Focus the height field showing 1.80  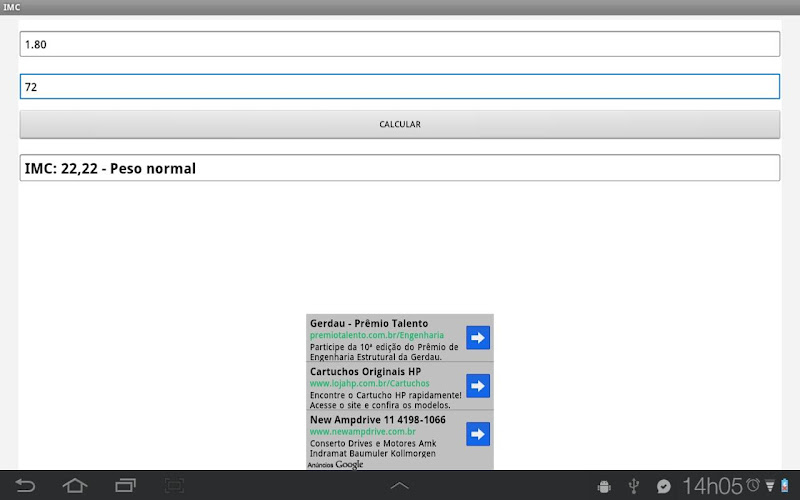pos(400,44)
